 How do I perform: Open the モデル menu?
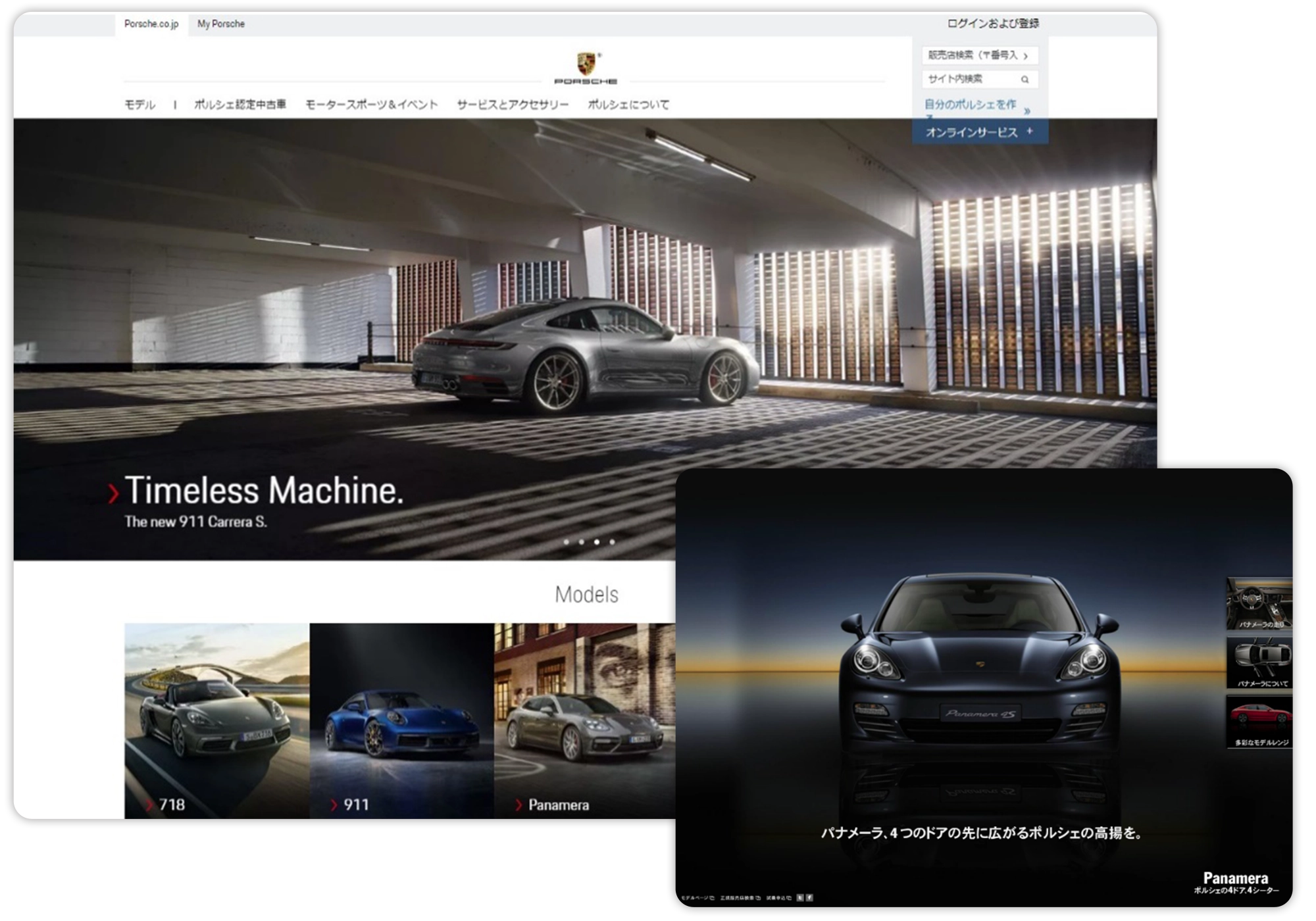click(139, 105)
